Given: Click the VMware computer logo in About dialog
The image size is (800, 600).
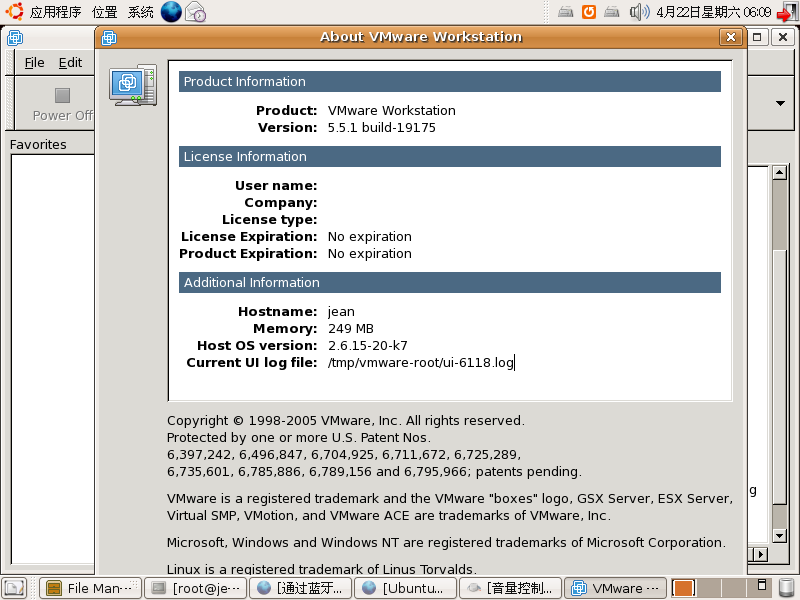Looking at the screenshot, I should (x=133, y=85).
